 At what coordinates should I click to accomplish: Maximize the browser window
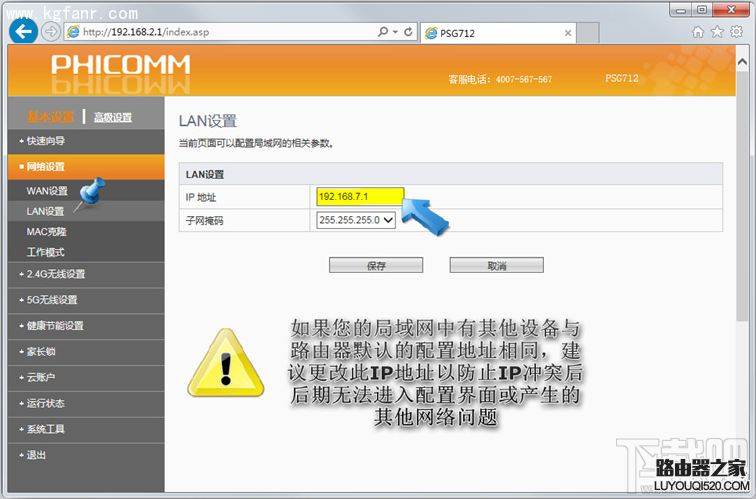[x=702, y=10]
